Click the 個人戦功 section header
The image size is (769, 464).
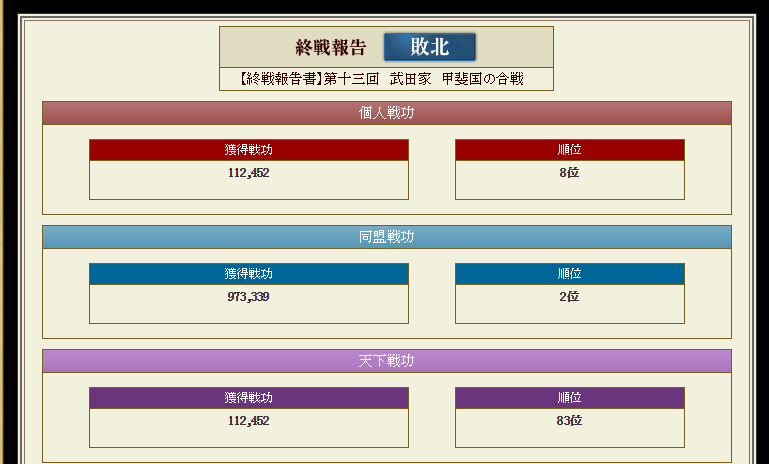click(386, 113)
